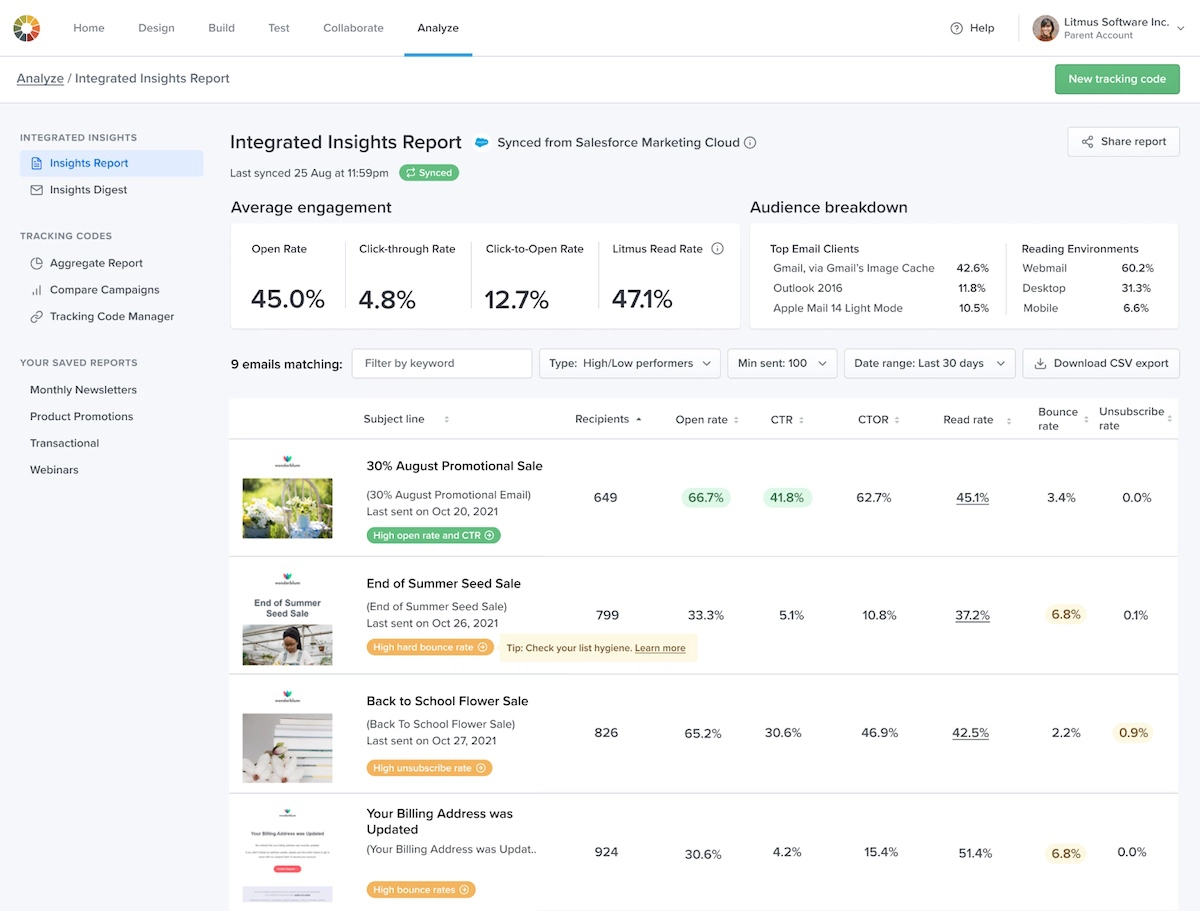Open Date range: Last 30 days dropdown
The image size is (1200, 911).
[x=930, y=364]
